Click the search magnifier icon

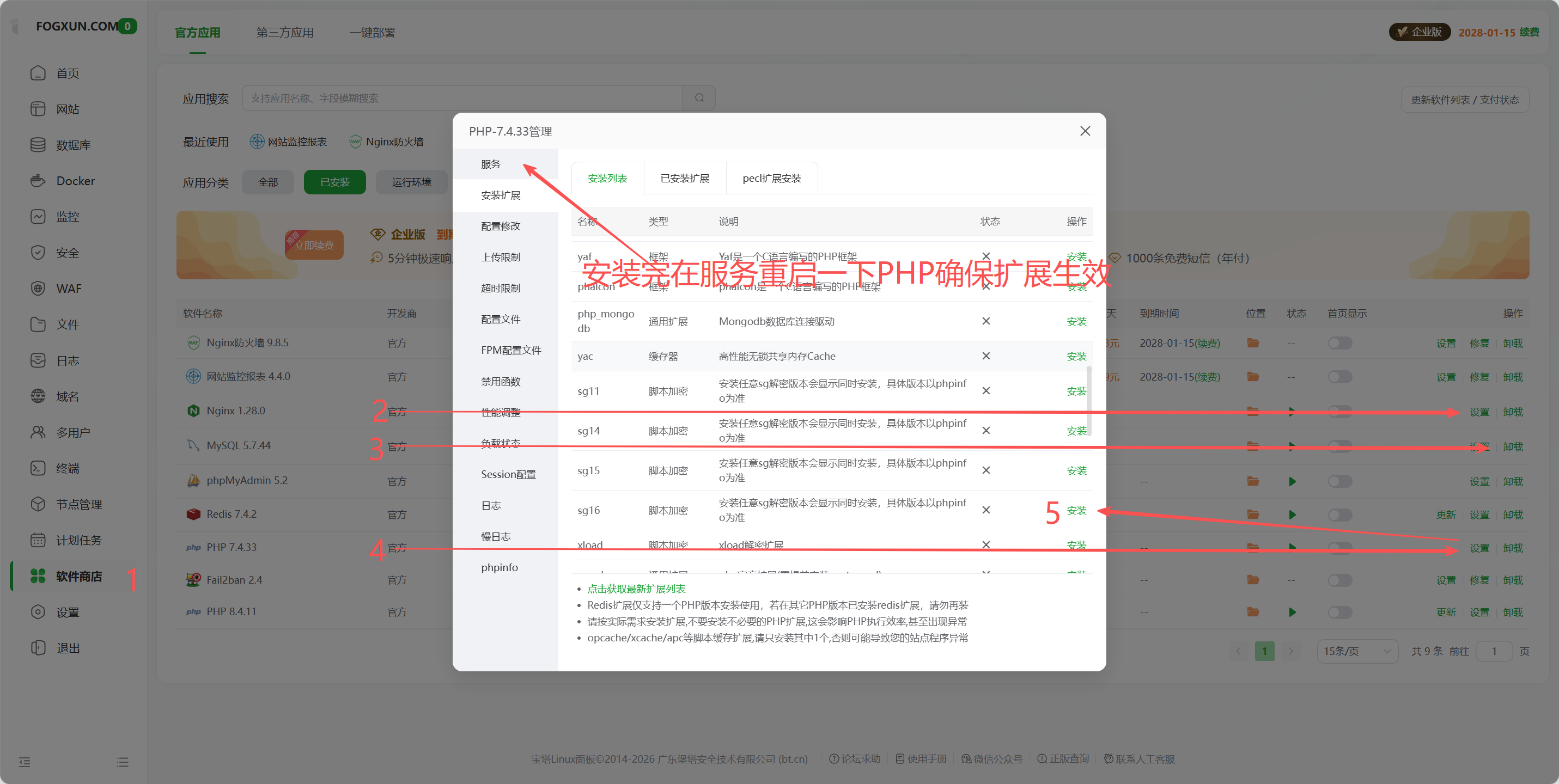(x=699, y=97)
